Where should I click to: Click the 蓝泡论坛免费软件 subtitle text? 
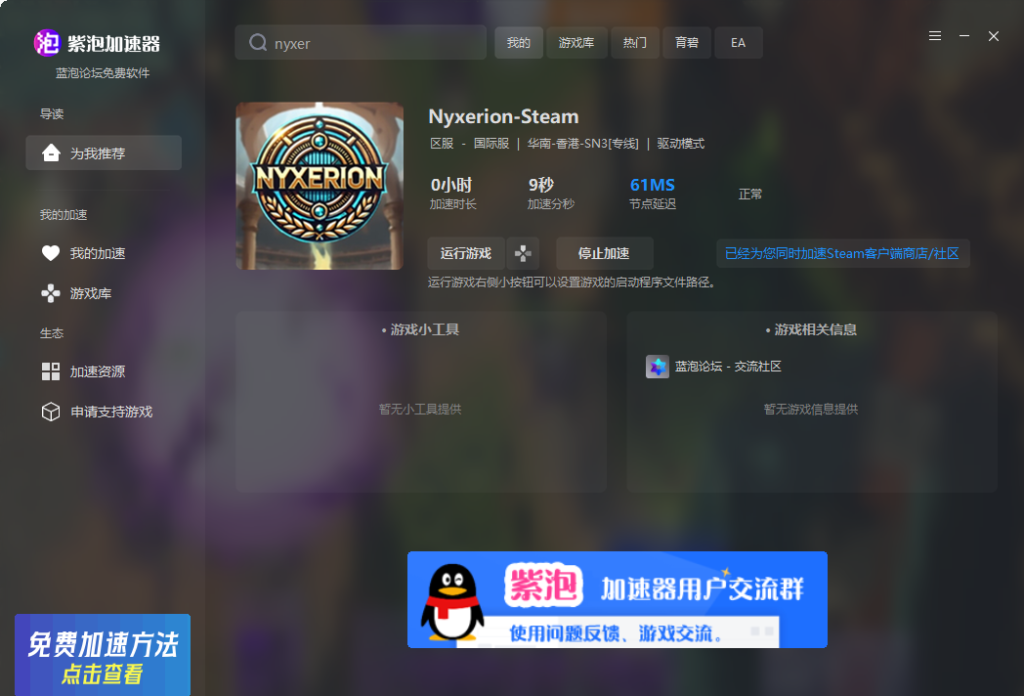(x=103, y=72)
